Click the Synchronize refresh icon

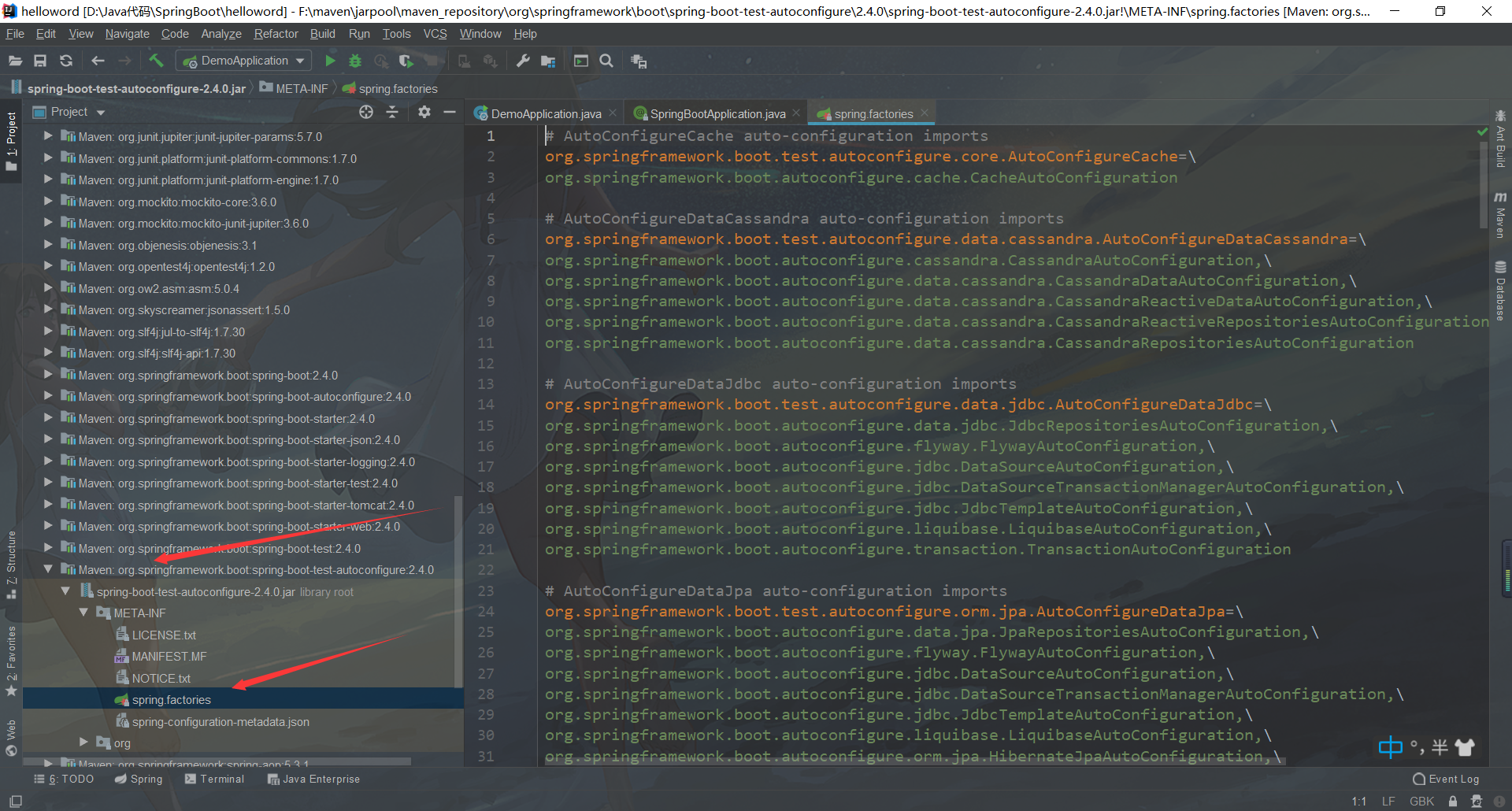click(x=66, y=61)
